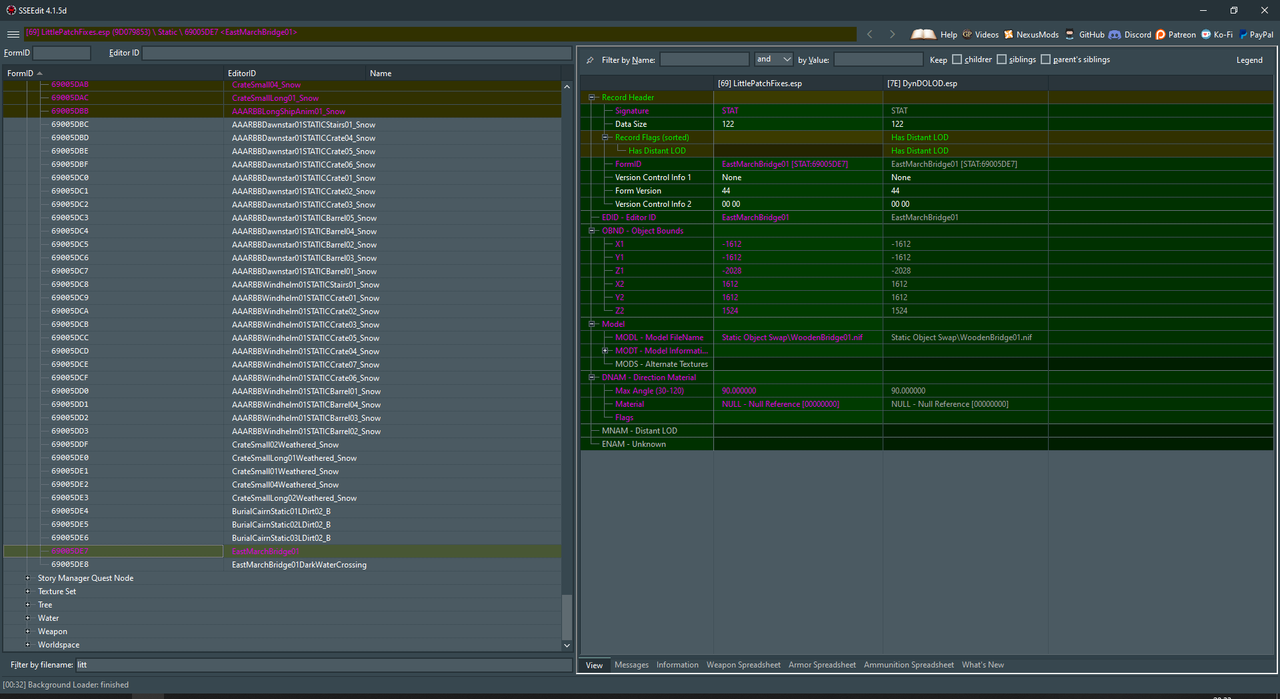The width and height of the screenshot is (1280, 699).
Task: Click the Editor ID search field
Action: pos(357,52)
